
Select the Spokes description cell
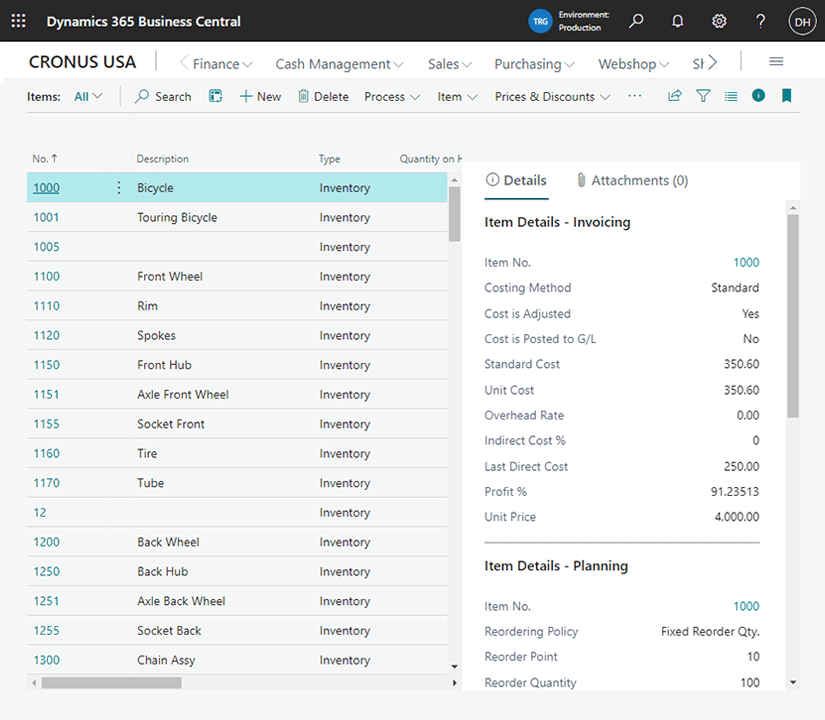[156, 335]
